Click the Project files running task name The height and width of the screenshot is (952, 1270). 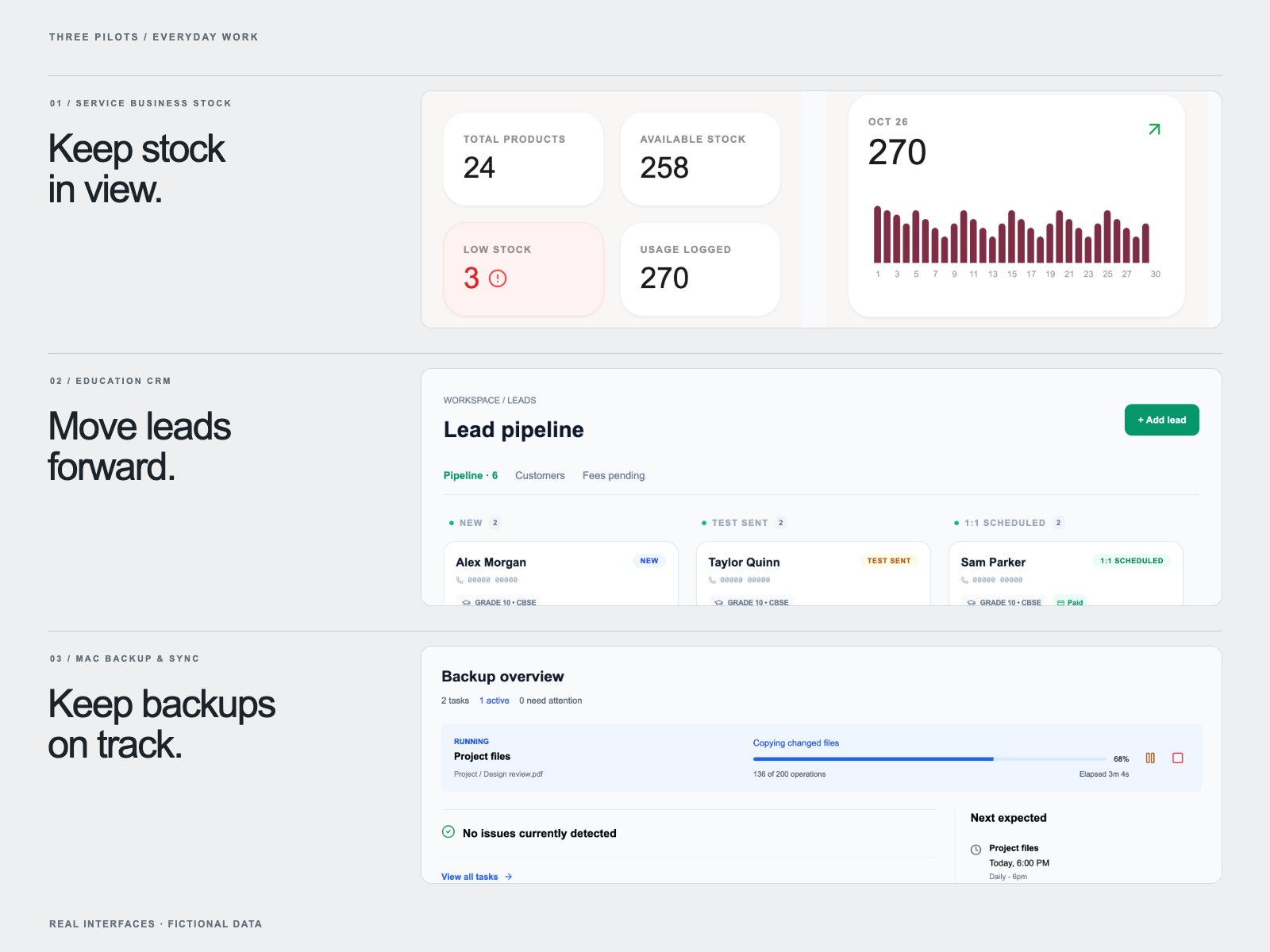[x=482, y=757]
